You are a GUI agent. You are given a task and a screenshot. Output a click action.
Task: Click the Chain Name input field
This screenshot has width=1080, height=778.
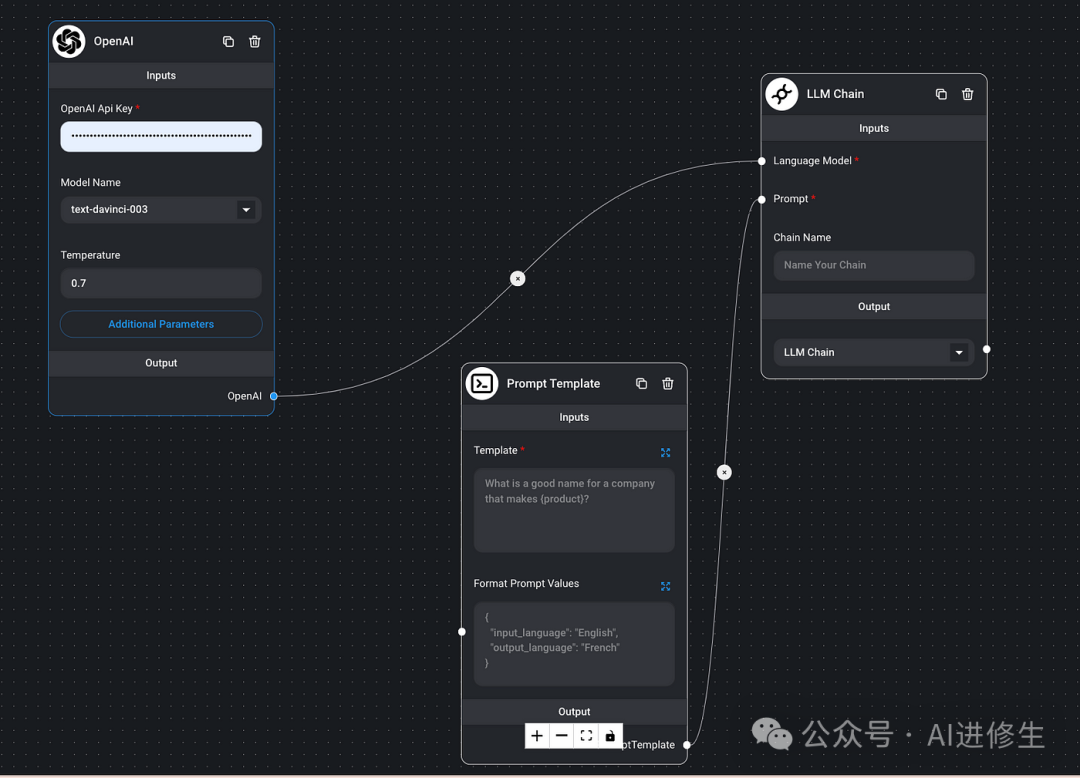point(873,265)
